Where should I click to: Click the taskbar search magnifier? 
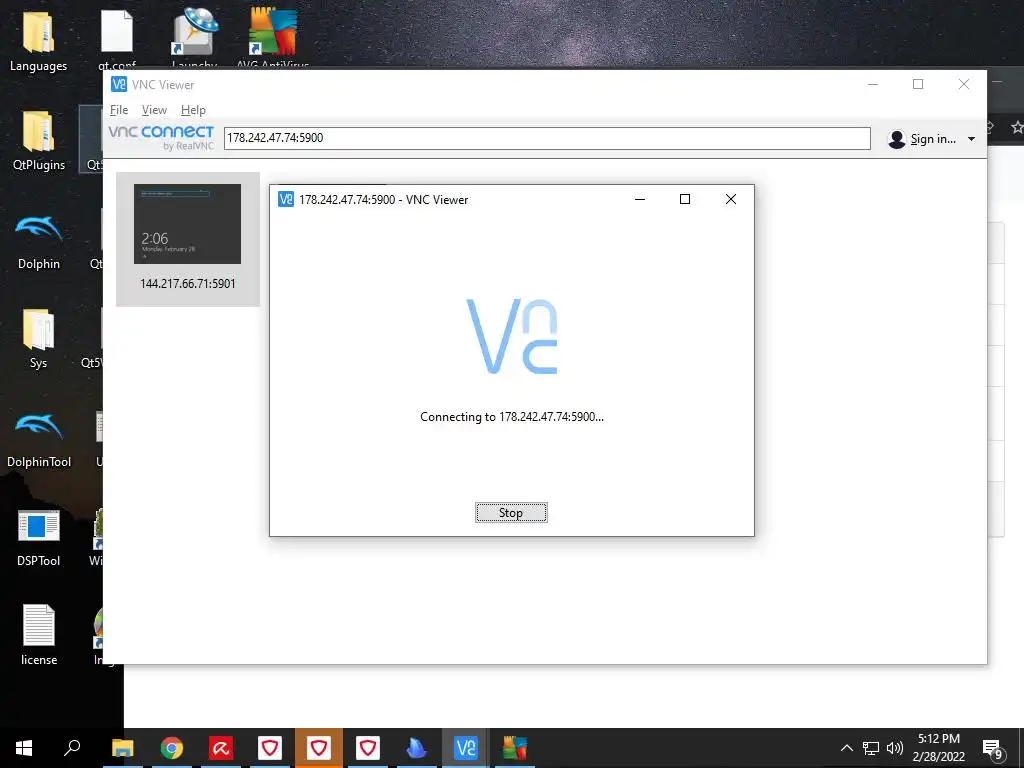72,748
